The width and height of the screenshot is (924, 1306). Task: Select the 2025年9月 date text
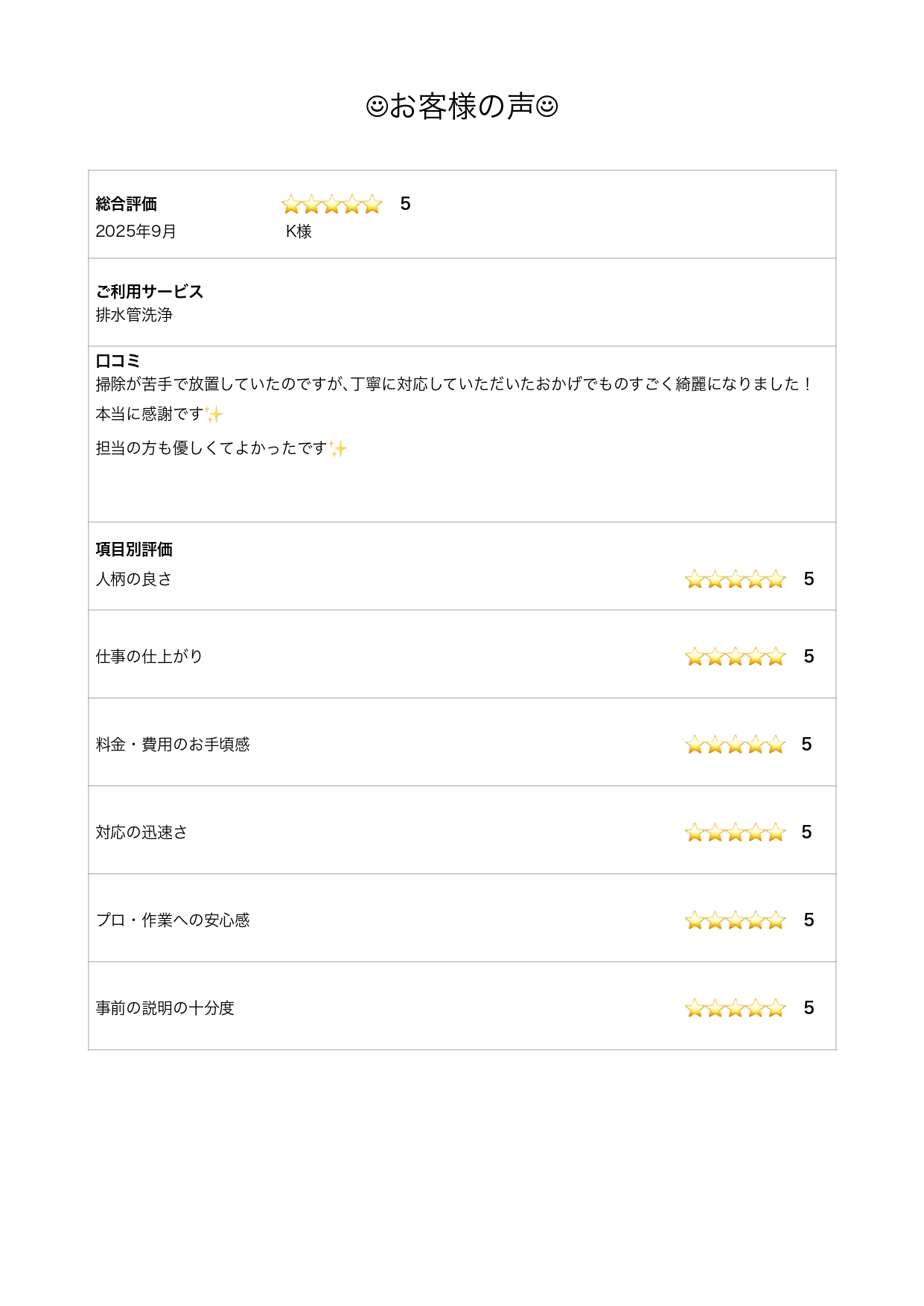click(x=136, y=232)
